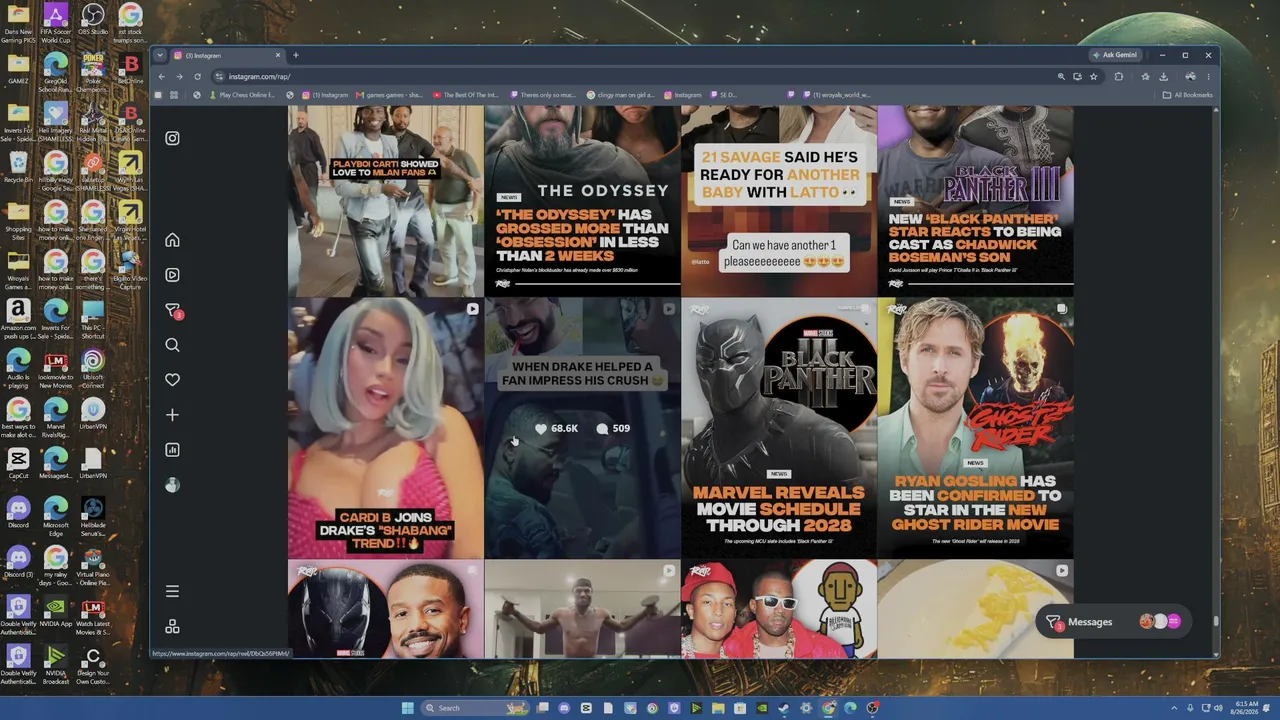Open Windows Start menu
The width and height of the screenshot is (1280, 720).
pyautogui.click(x=408, y=708)
